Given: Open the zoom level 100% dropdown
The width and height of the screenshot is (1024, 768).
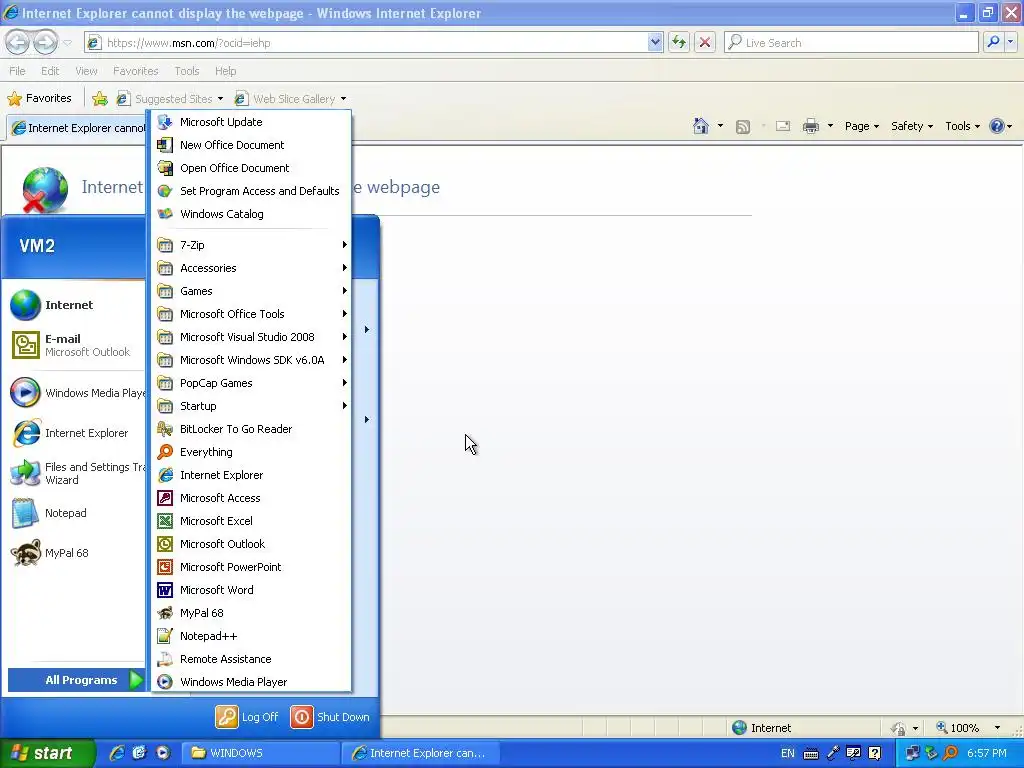Looking at the screenshot, I should coord(997,728).
